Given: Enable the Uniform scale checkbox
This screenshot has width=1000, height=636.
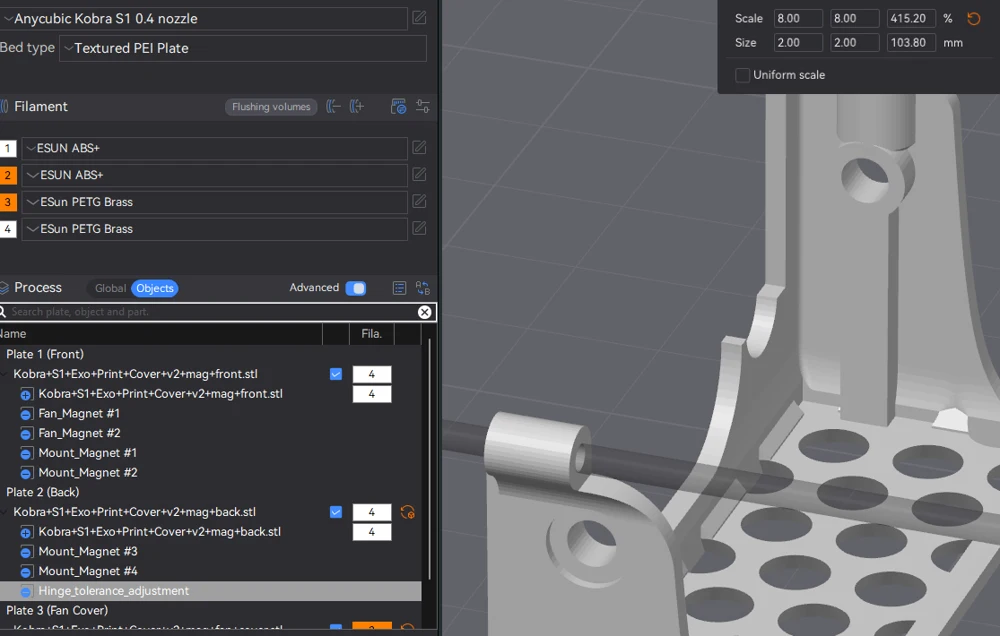Looking at the screenshot, I should coord(742,75).
